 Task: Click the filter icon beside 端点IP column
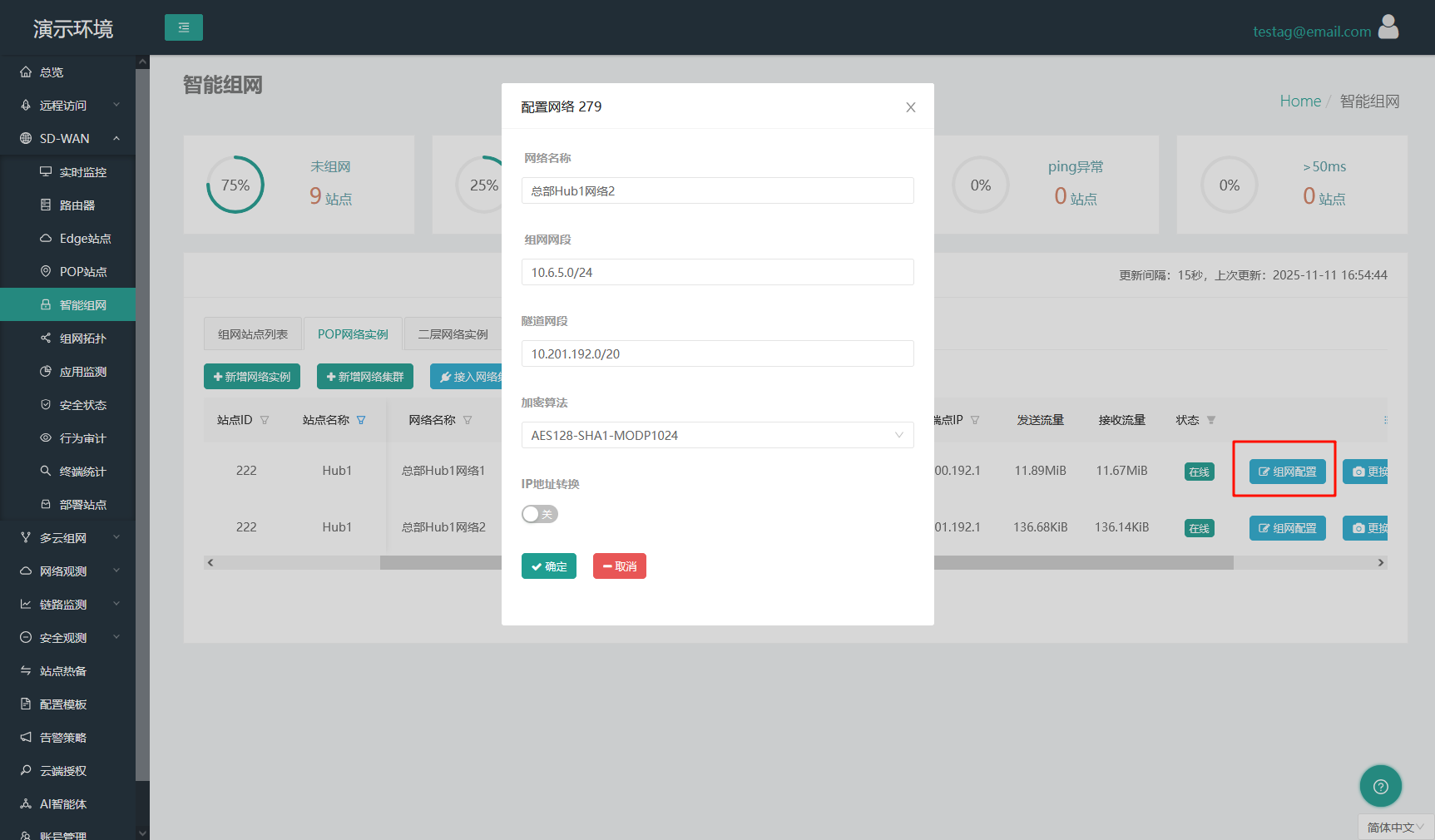click(x=975, y=420)
